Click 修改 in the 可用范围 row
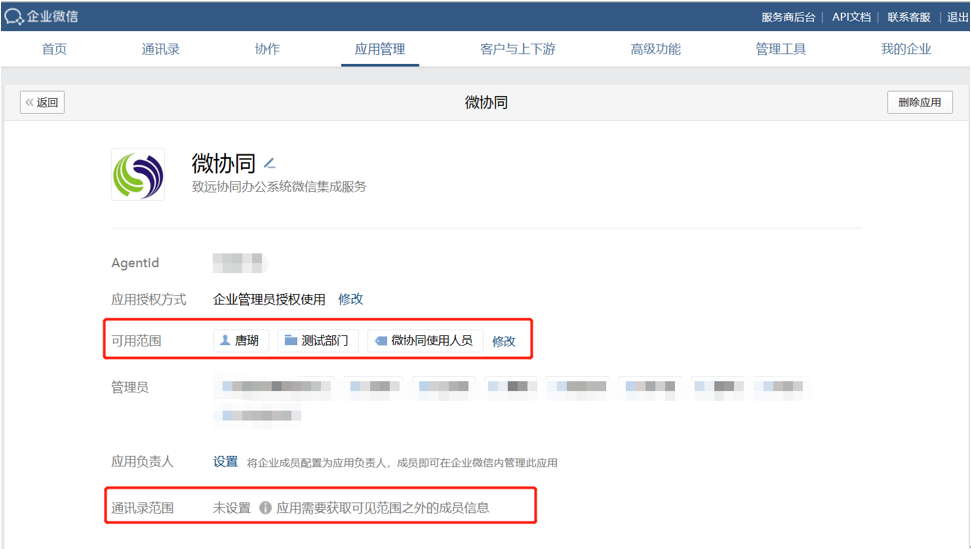The image size is (971, 549). (x=503, y=341)
